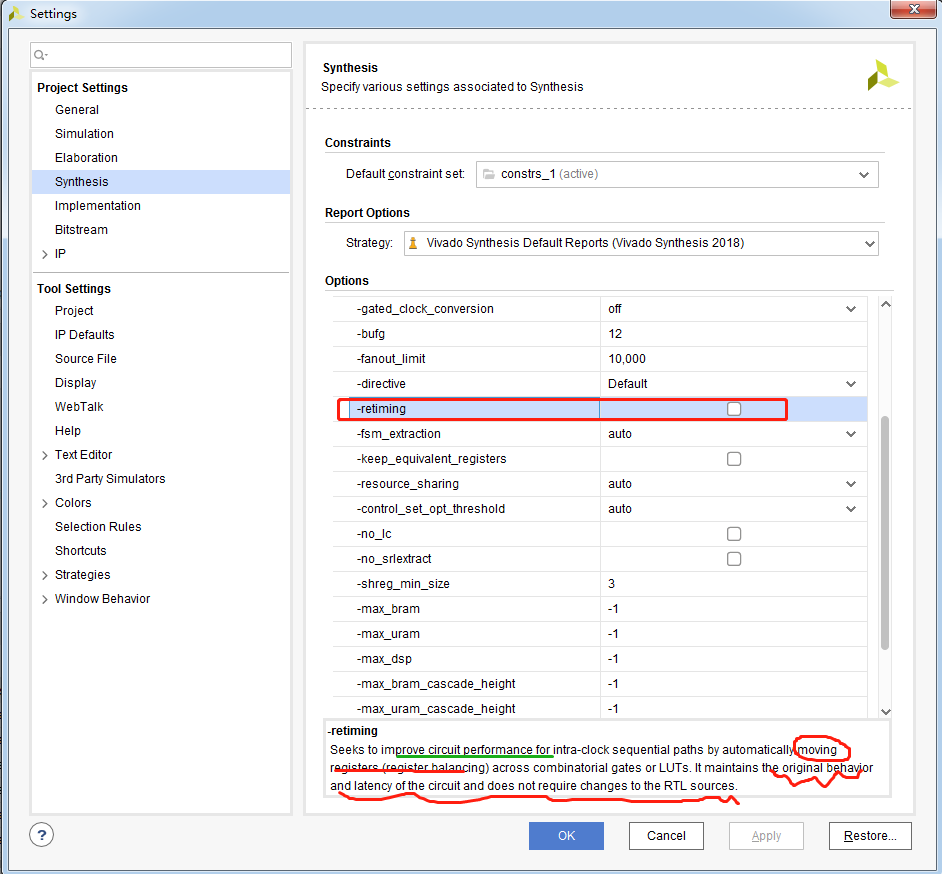Switch to Bitstream settings

click(81, 230)
